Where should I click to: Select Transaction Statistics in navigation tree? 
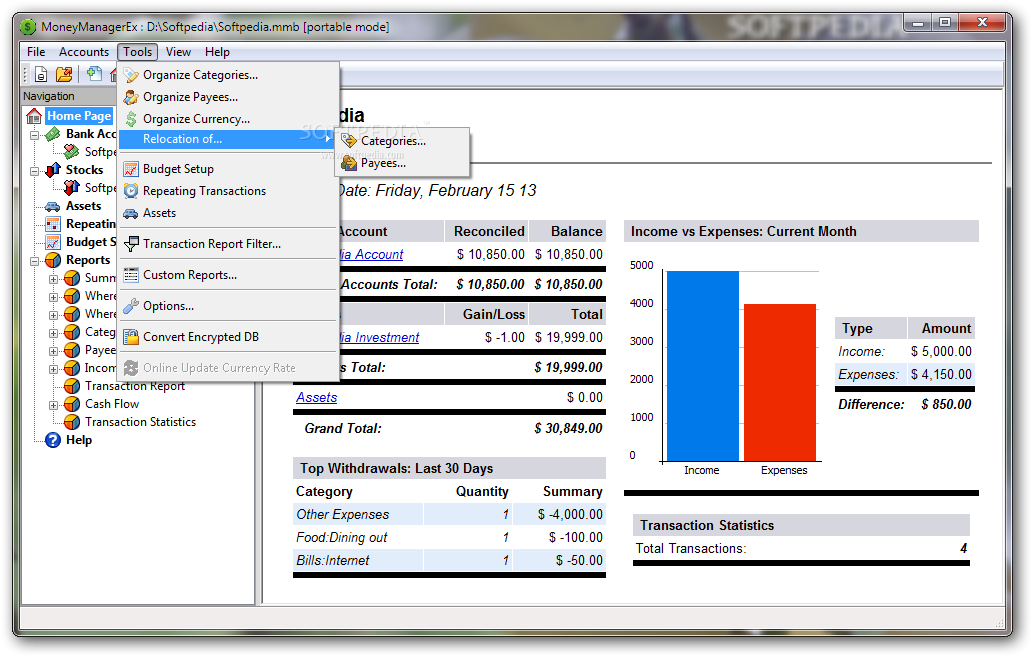(x=140, y=422)
